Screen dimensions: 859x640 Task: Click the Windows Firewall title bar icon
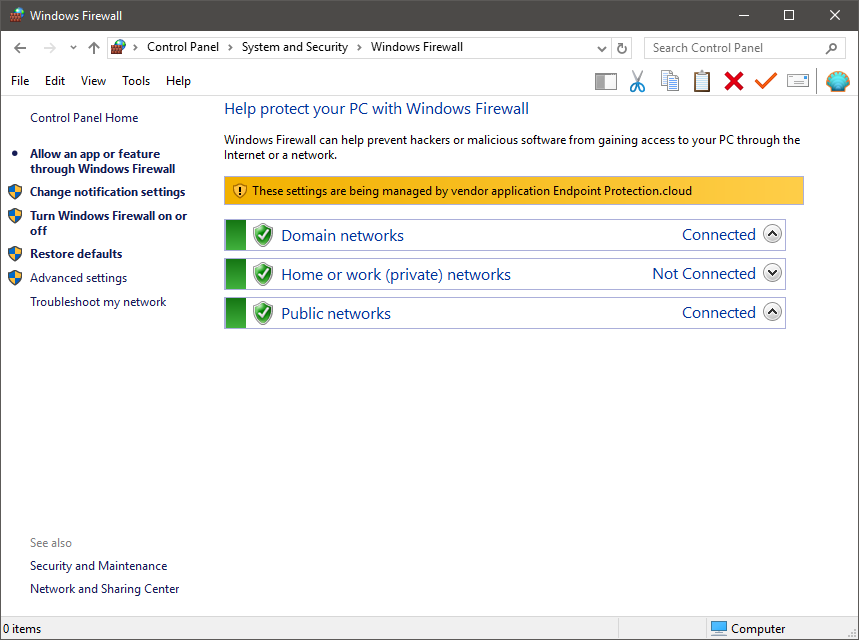click(17, 15)
